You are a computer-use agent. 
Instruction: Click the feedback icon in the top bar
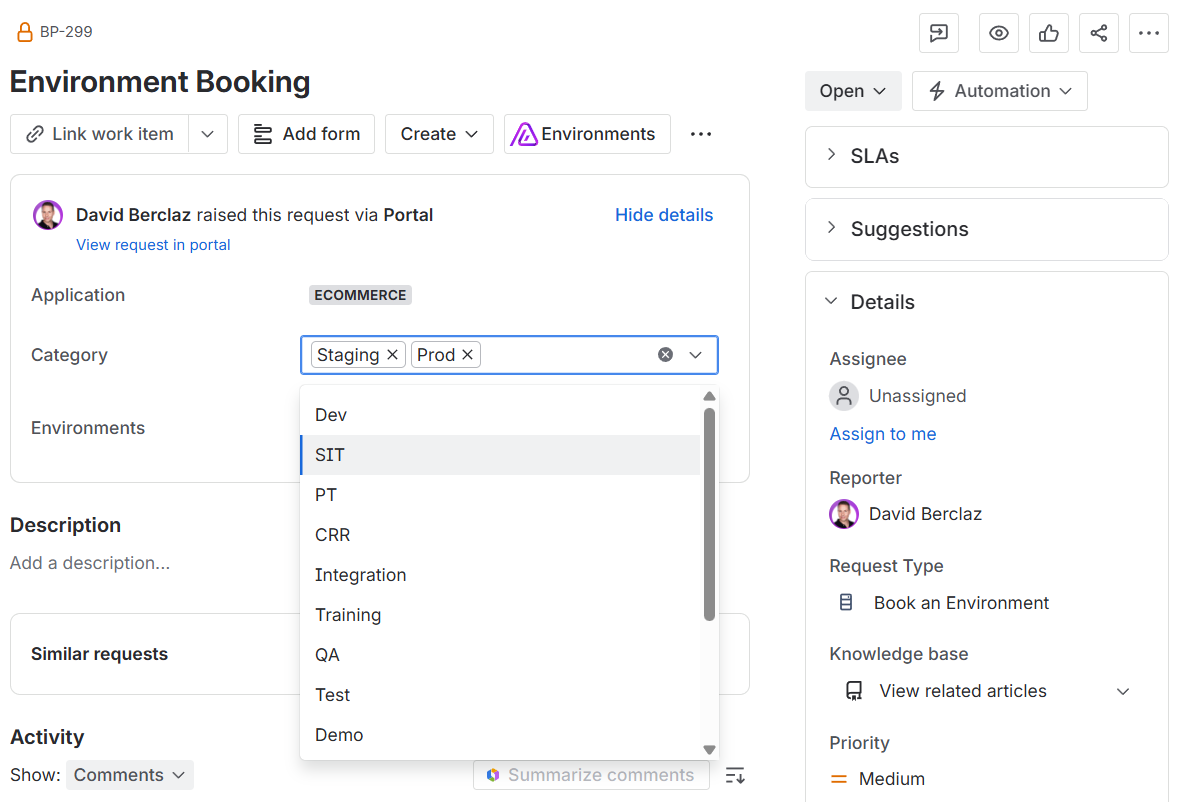click(x=939, y=33)
